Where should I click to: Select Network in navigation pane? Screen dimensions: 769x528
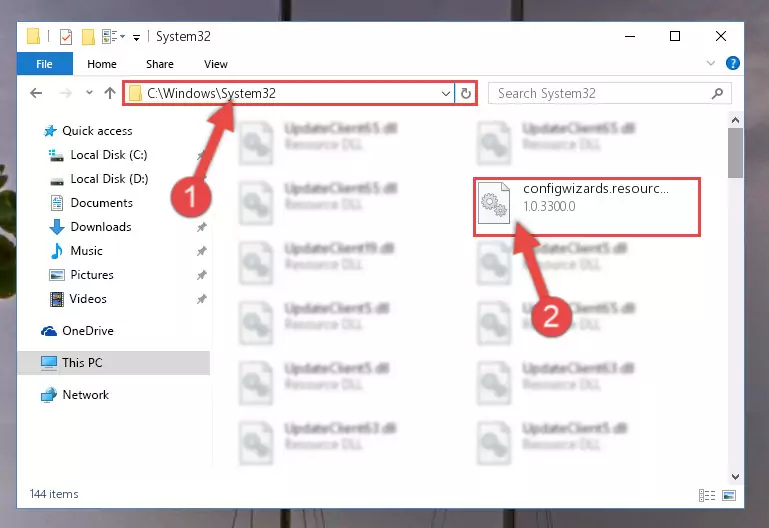[85, 395]
